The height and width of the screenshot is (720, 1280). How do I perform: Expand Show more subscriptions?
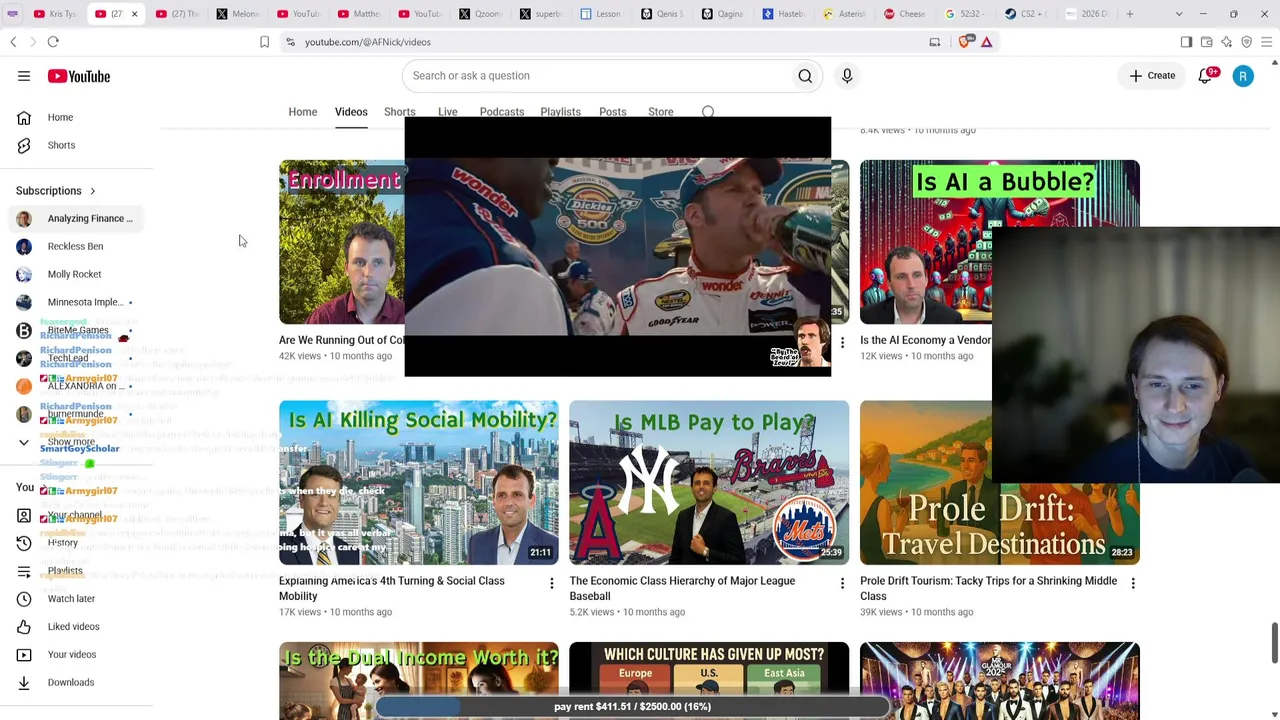coord(70,442)
